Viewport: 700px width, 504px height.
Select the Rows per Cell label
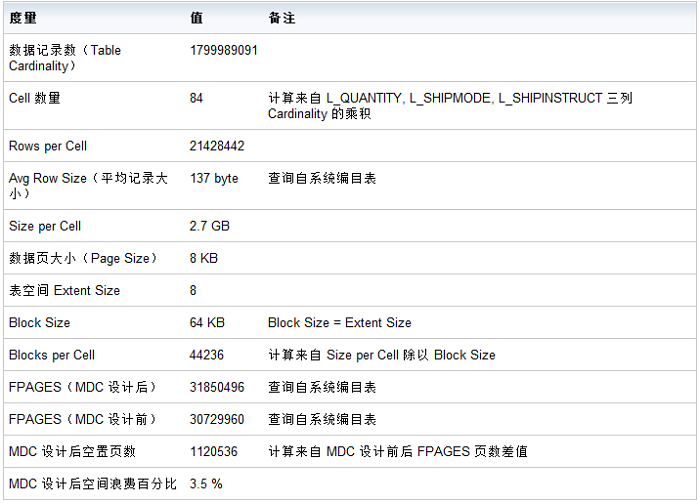[48, 146]
